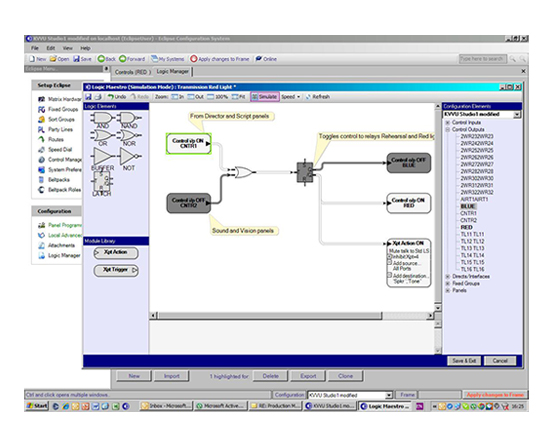
Task: Open Fixed Groups setup item
Action: (58, 109)
